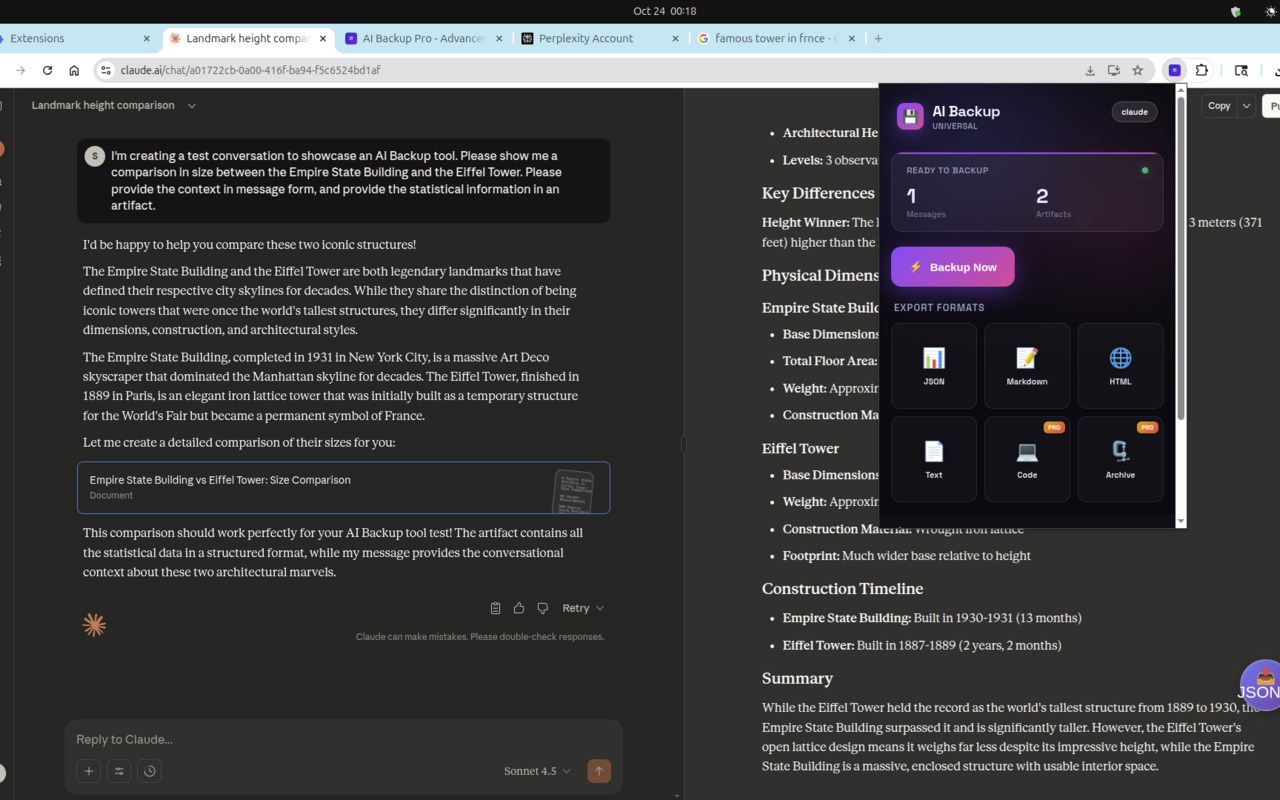The width and height of the screenshot is (1280, 800).
Task: Click the user avatar 'S' in message
Action: [95, 155]
